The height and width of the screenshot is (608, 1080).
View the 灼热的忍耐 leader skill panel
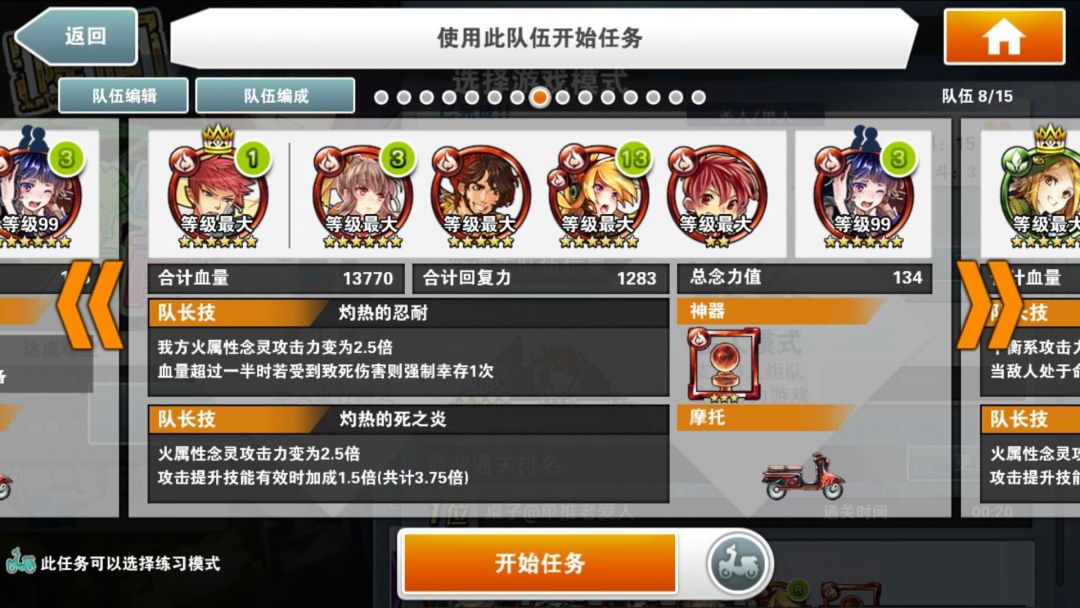click(408, 347)
